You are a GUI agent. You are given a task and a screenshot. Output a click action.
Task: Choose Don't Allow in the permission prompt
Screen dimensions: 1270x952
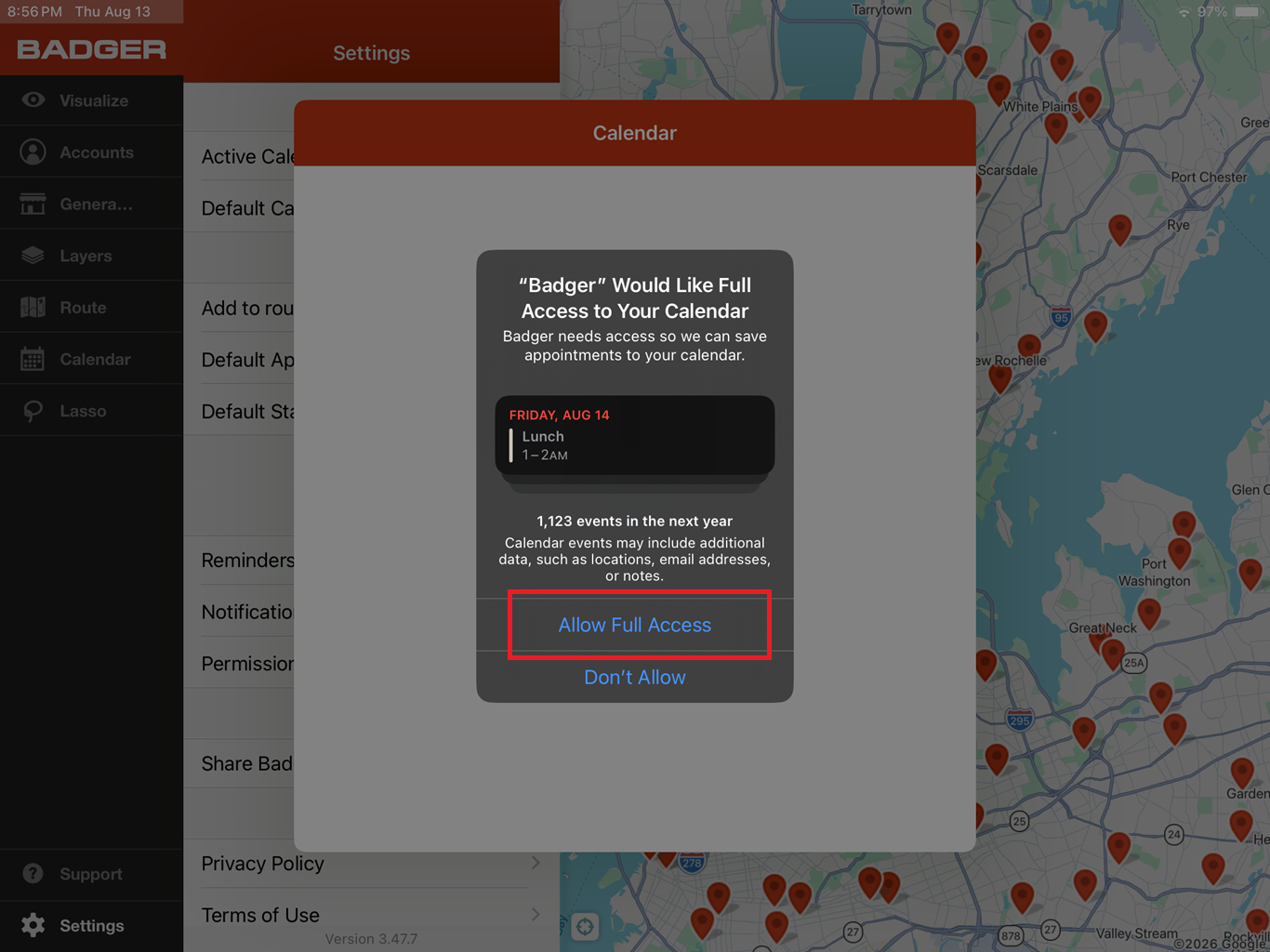(x=635, y=677)
